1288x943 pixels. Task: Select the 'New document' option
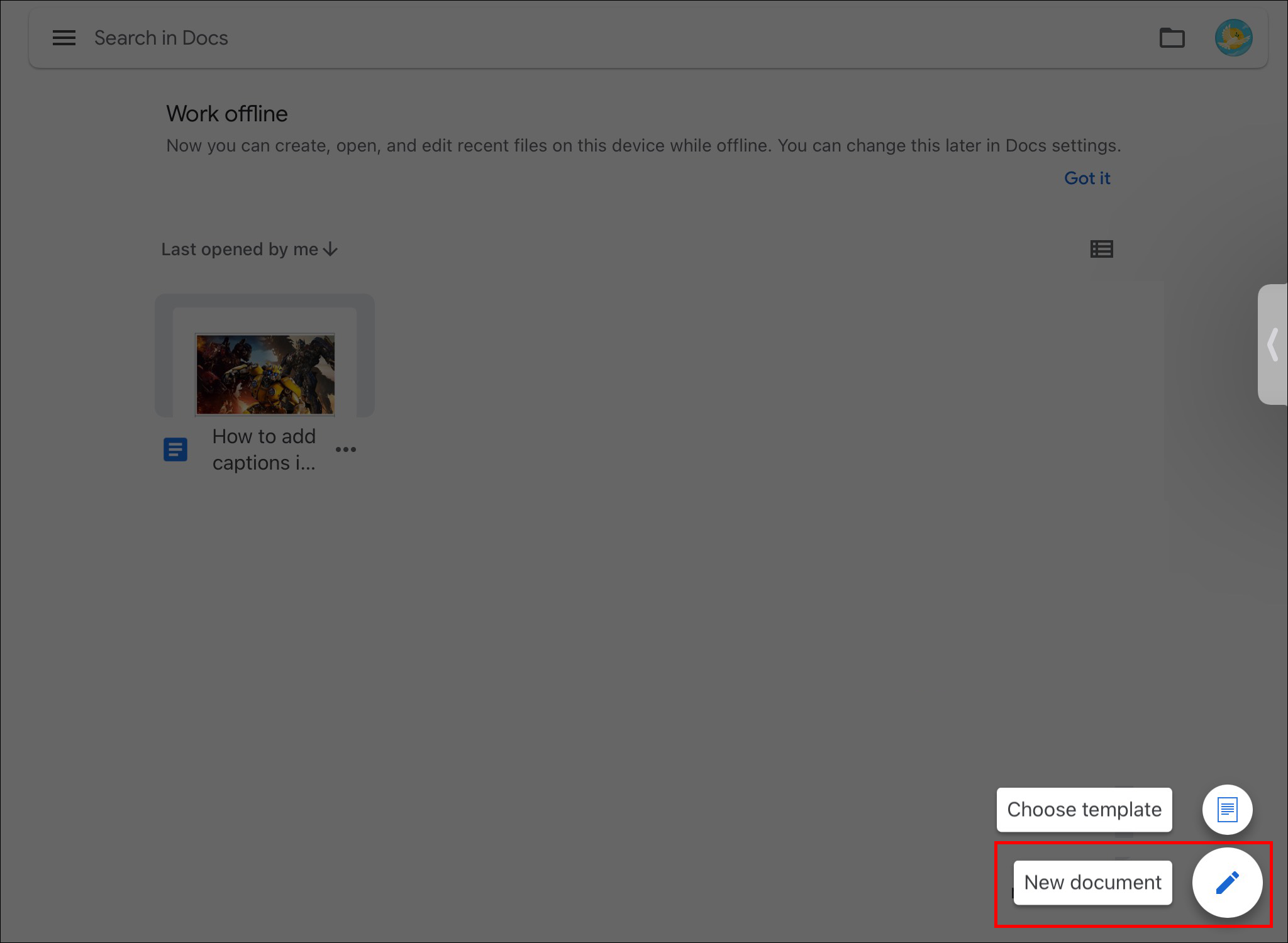[1092, 883]
